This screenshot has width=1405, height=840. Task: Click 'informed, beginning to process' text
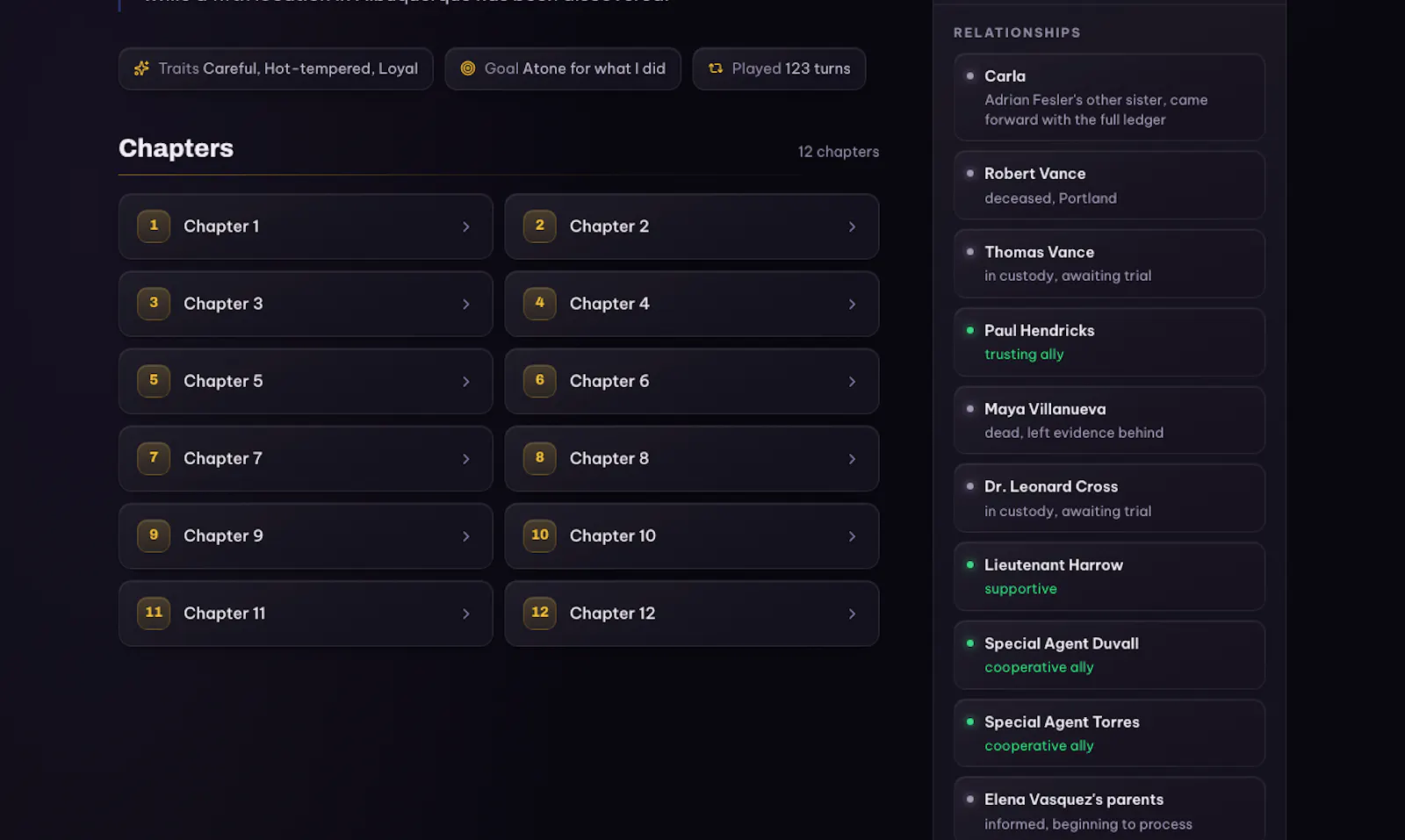(1088, 824)
